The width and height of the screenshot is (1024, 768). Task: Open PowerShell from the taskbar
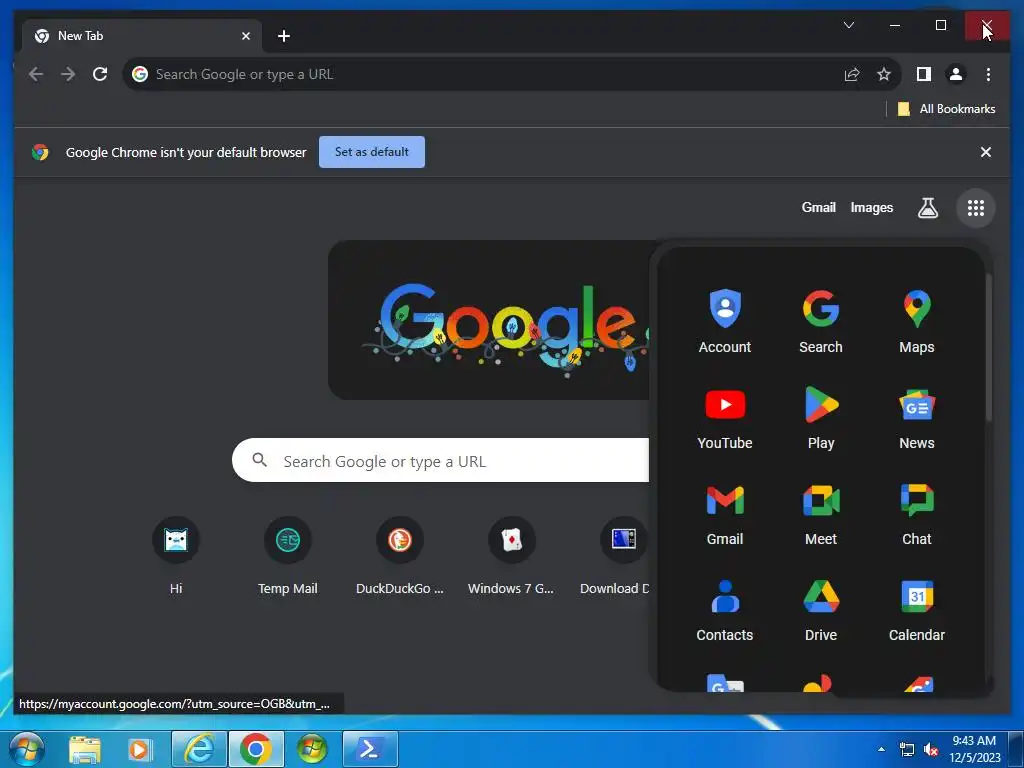click(x=370, y=749)
